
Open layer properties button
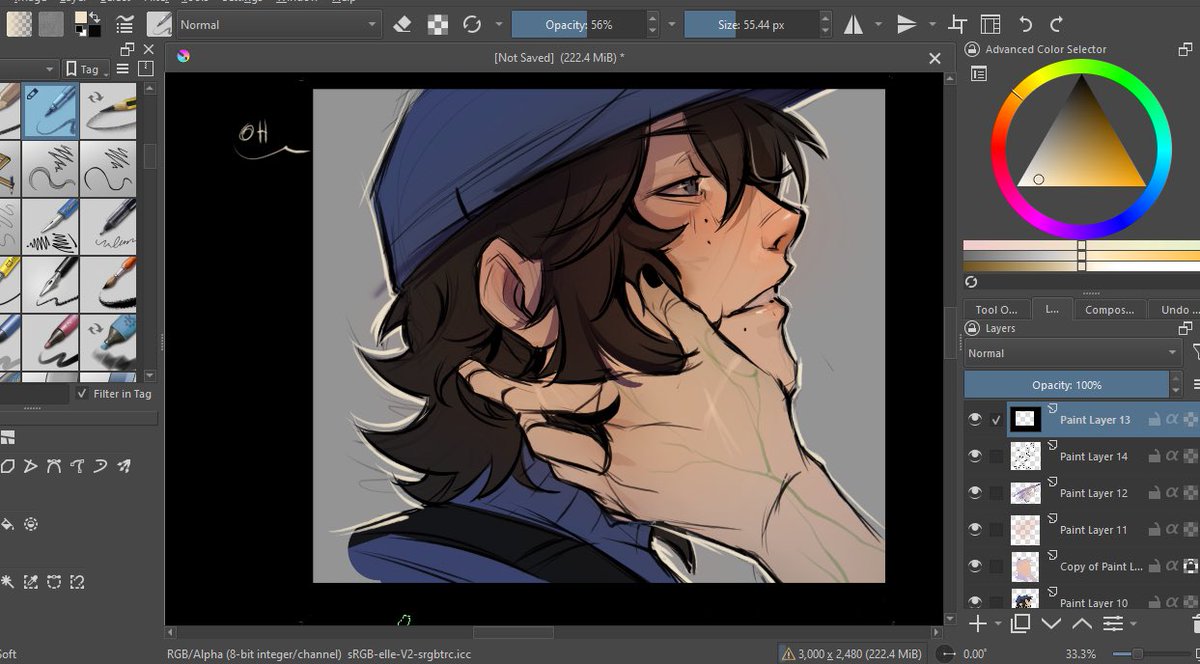[1113, 624]
